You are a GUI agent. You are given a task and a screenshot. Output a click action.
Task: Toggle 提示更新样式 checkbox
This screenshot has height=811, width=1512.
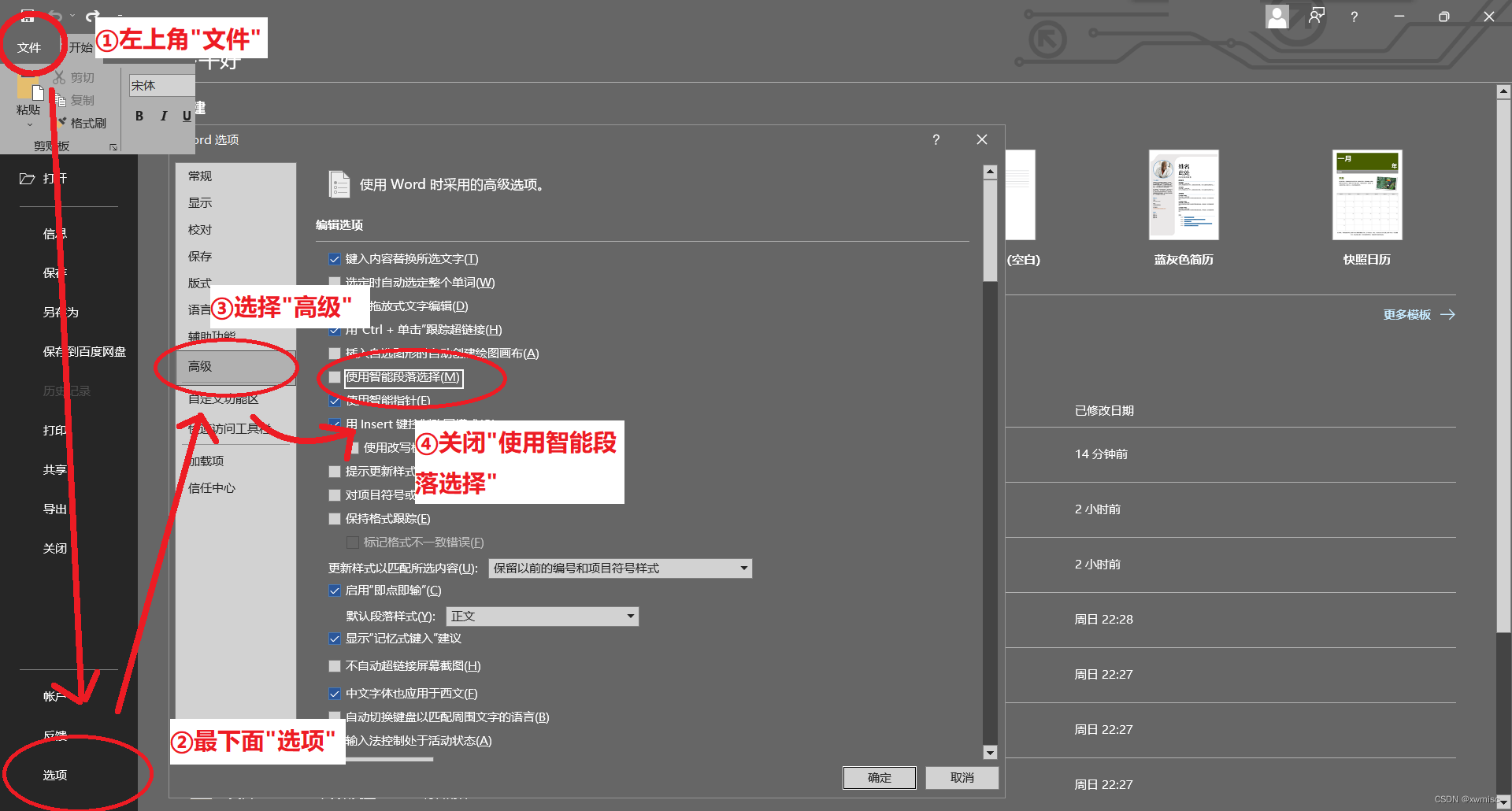click(x=335, y=472)
